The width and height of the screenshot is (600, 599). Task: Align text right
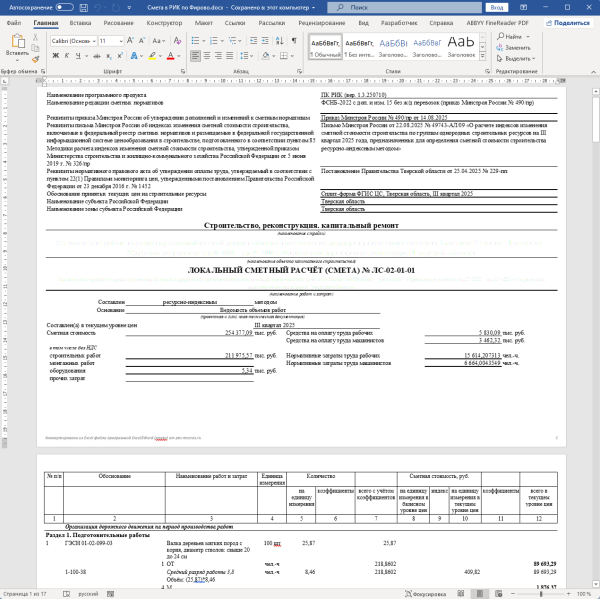pyautogui.click(x=218, y=56)
